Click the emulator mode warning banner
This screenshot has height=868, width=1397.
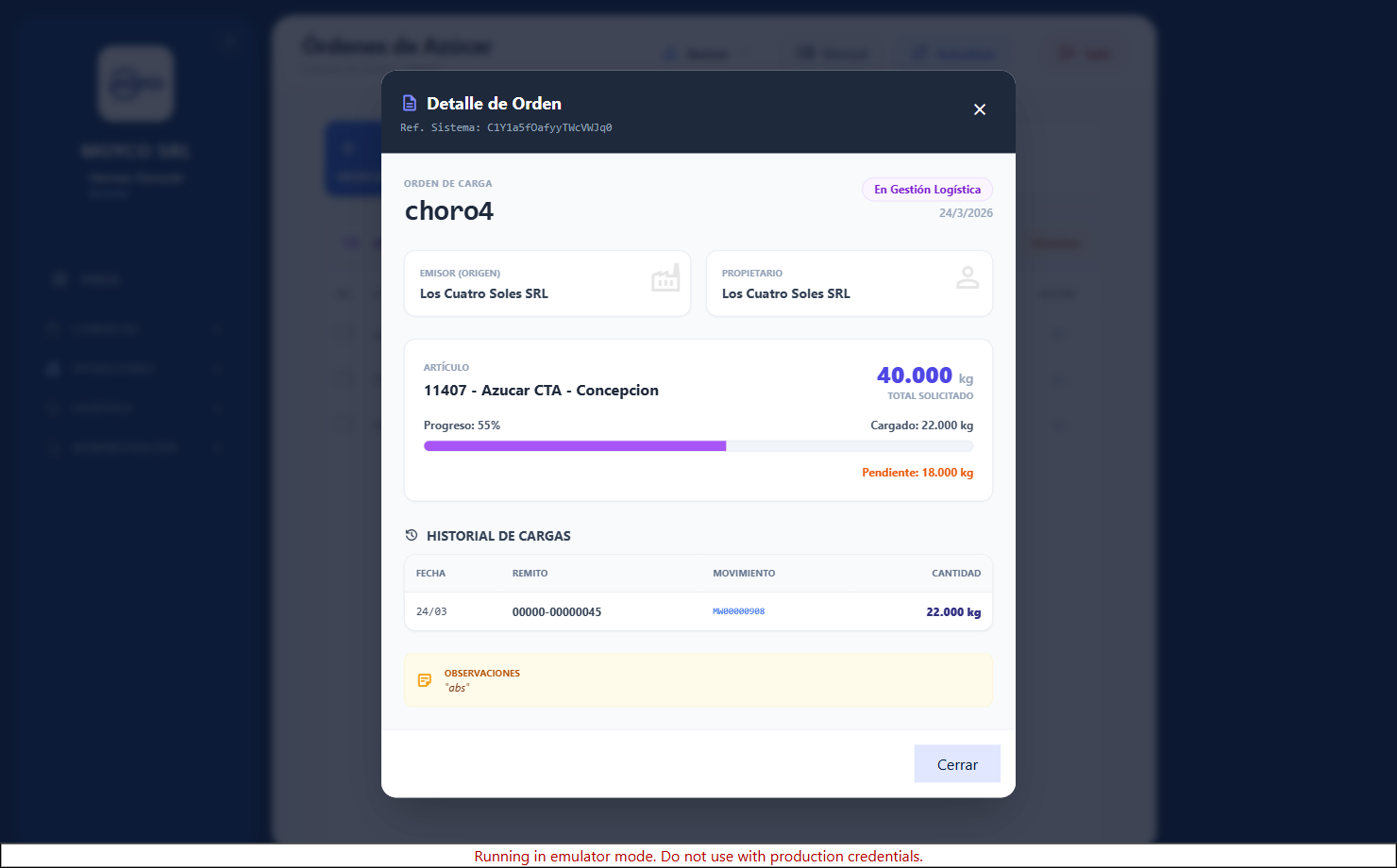pos(698,857)
